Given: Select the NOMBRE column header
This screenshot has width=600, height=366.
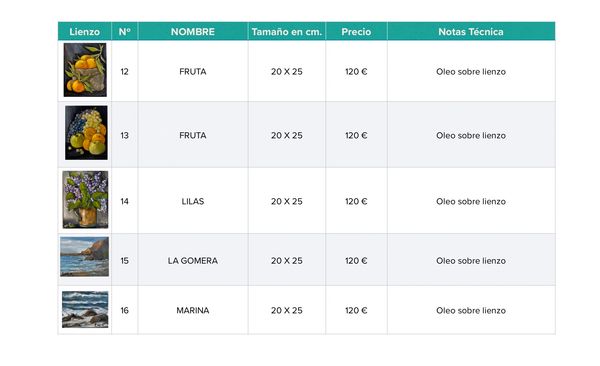Looking at the screenshot, I should coord(193,31).
